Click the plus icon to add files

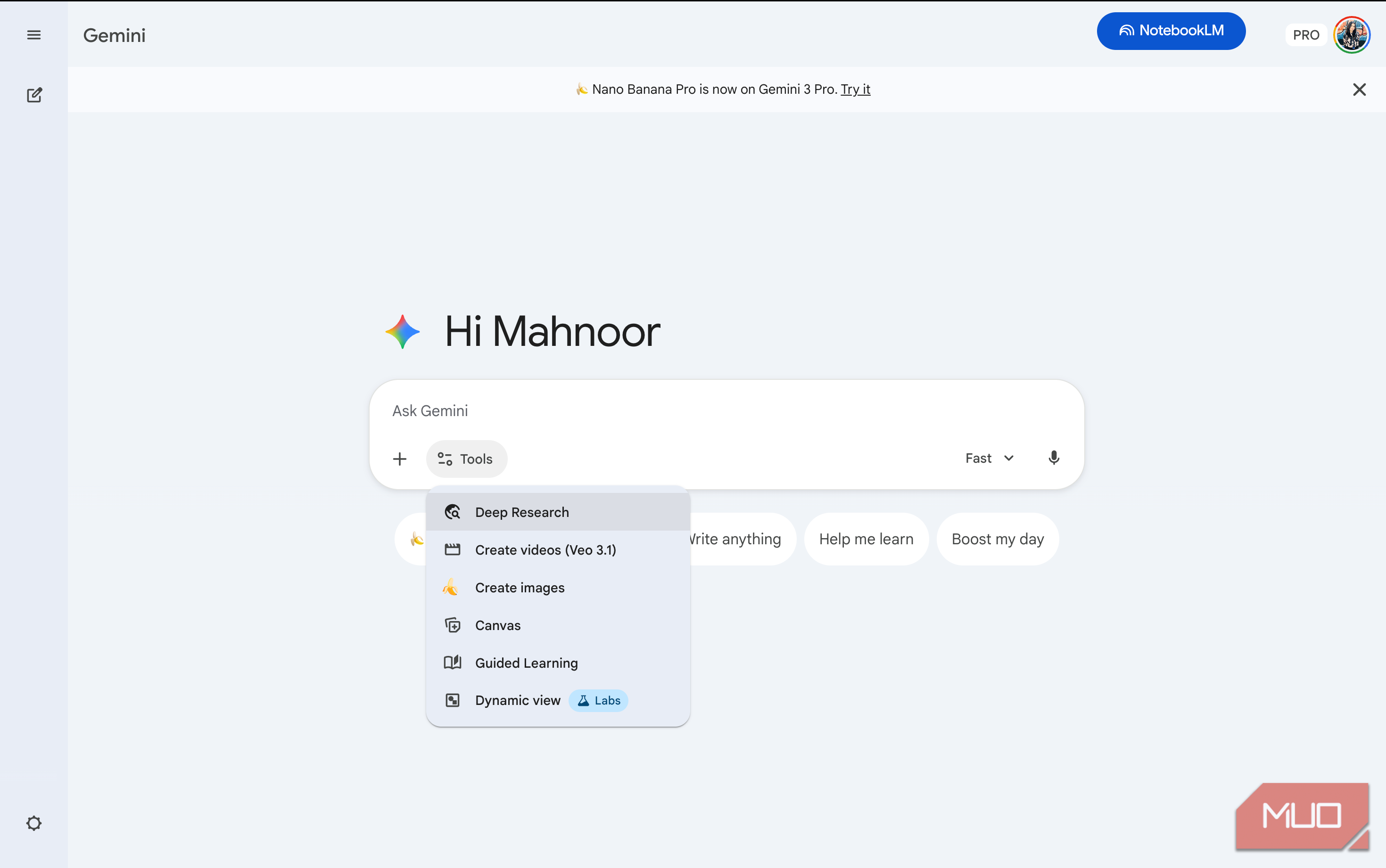click(x=400, y=459)
